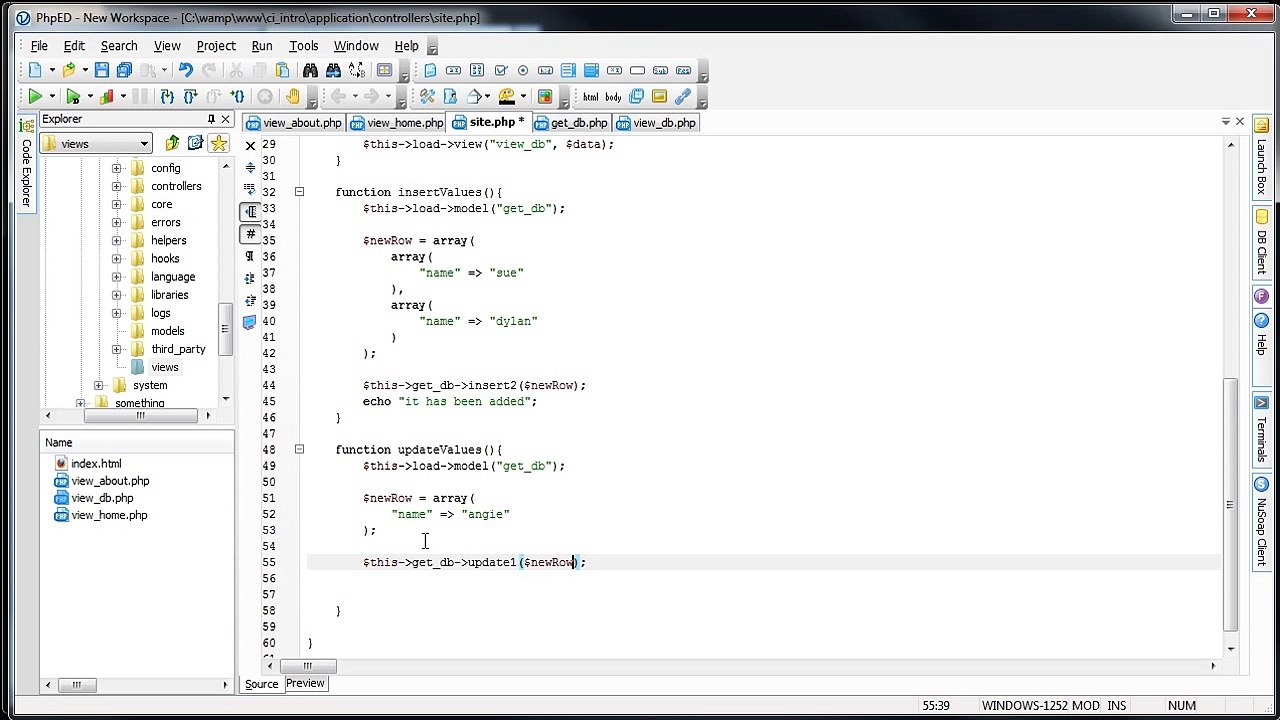
Task: Switch to the get_db.php tab
Action: point(571,123)
